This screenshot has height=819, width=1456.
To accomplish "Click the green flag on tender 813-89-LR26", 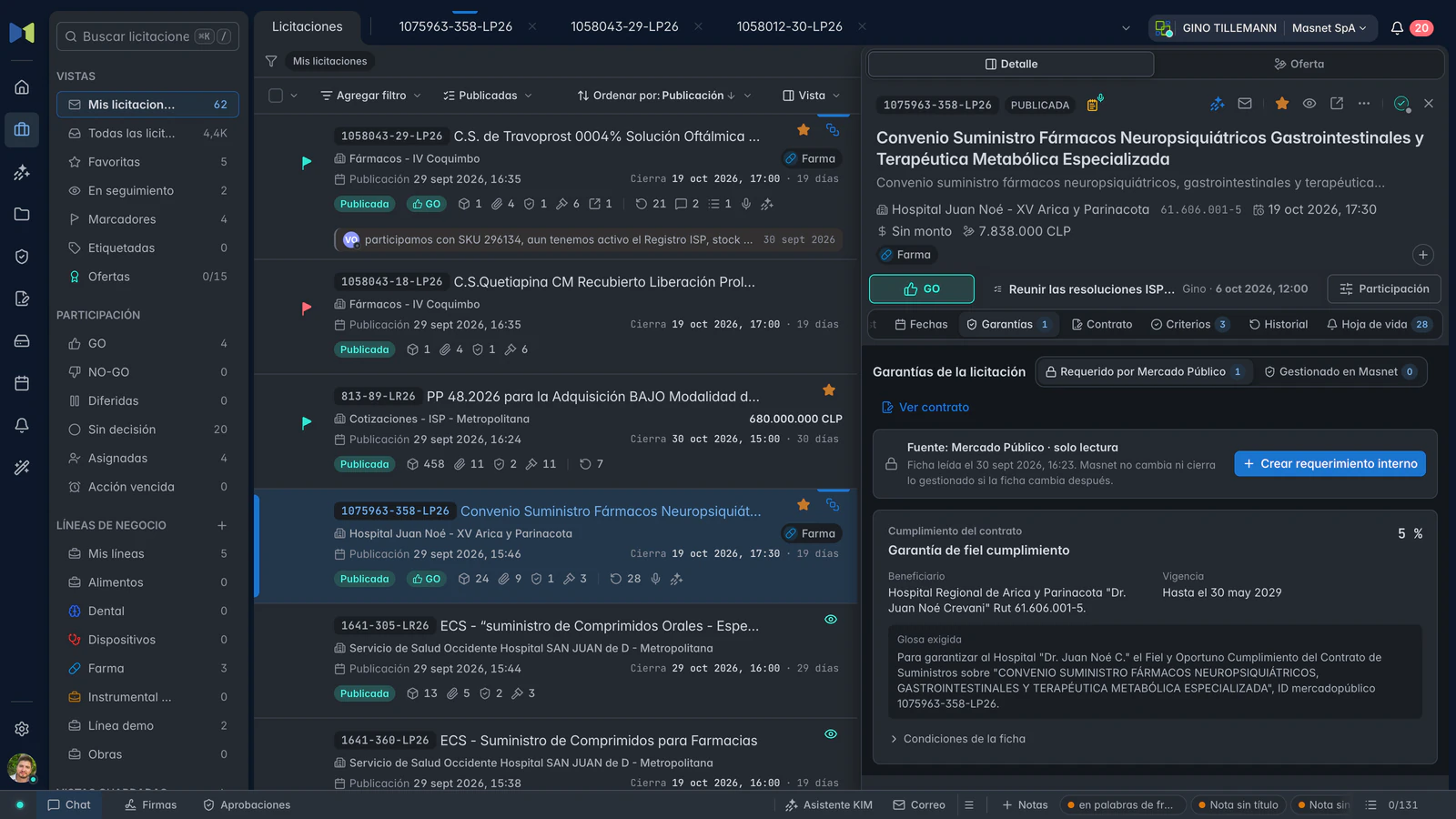I will tap(307, 423).
